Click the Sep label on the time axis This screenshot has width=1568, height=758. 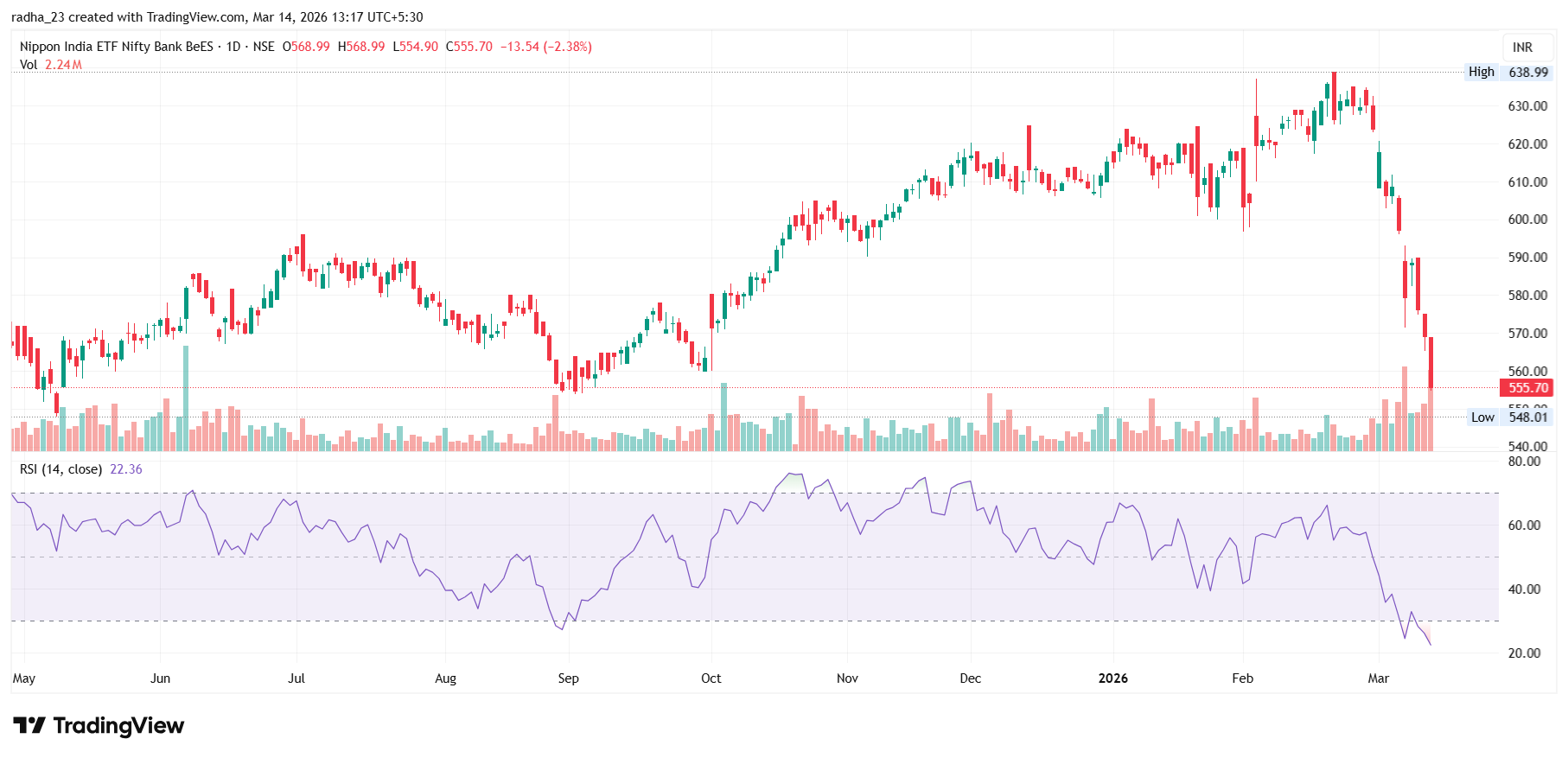pyautogui.click(x=569, y=678)
